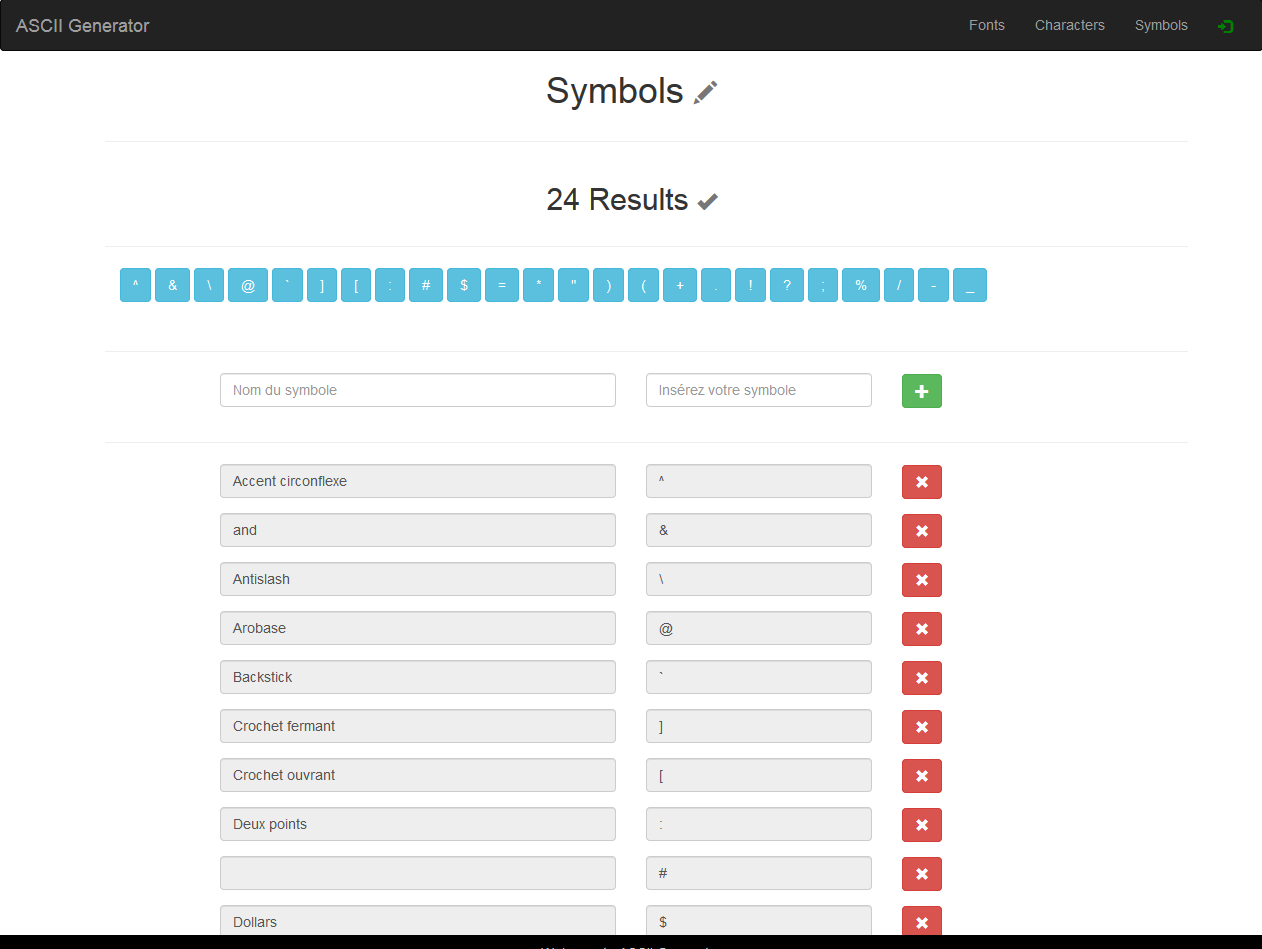Select the [ symbol chip
1262x949 pixels.
pyautogui.click(x=356, y=285)
